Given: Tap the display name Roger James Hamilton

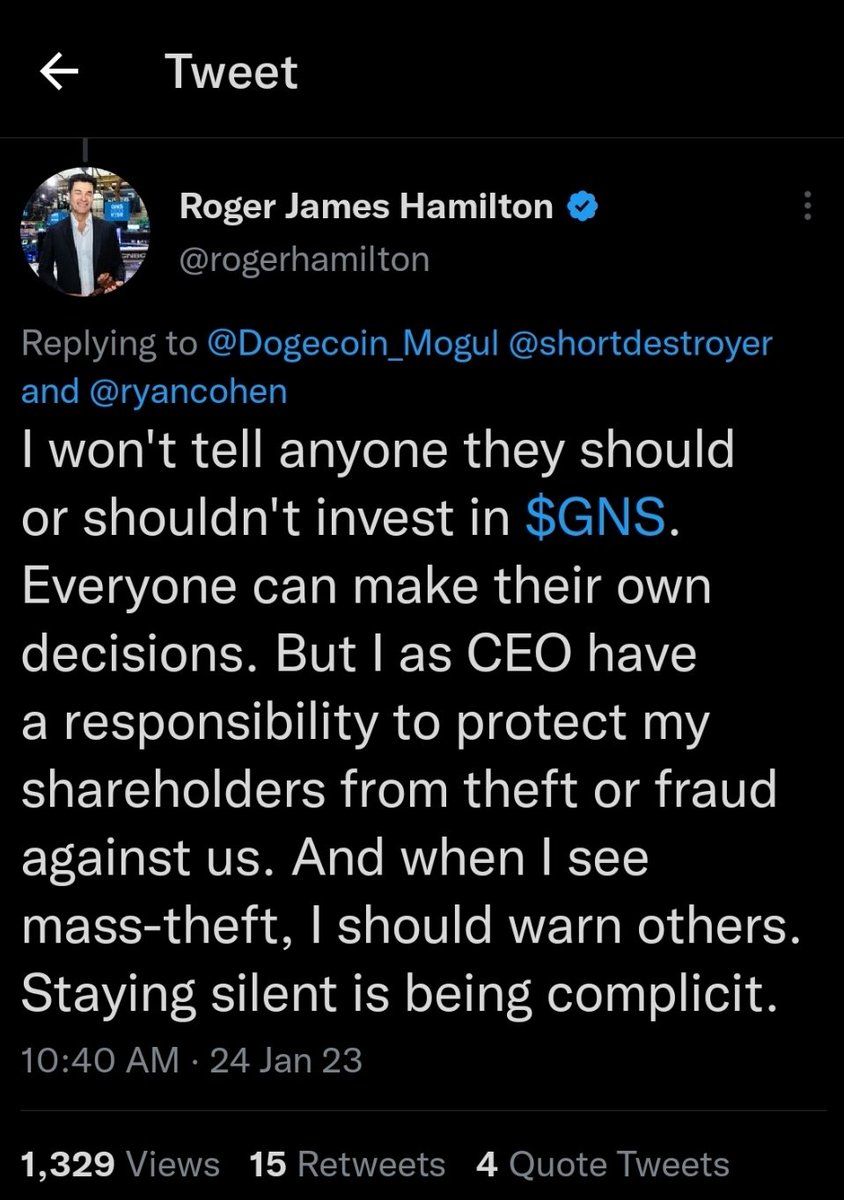Looking at the screenshot, I should pyautogui.click(x=365, y=207).
